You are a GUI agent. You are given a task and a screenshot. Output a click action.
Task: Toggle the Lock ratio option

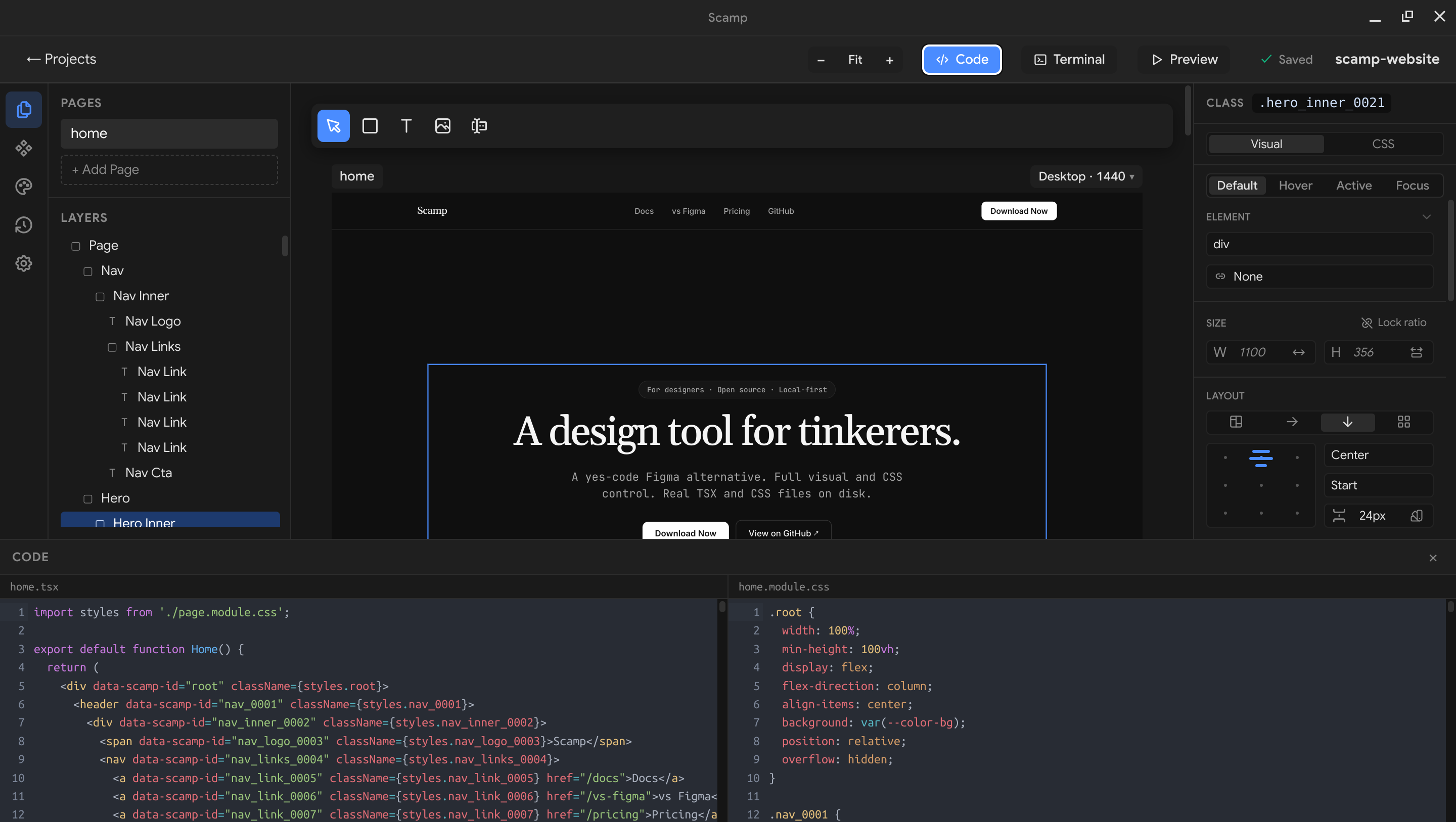[1394, 323]
